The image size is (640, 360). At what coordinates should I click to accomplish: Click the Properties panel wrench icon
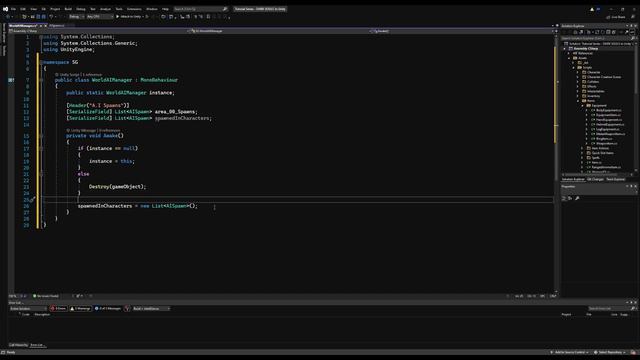pyautogui.click(x=577, y=198)
